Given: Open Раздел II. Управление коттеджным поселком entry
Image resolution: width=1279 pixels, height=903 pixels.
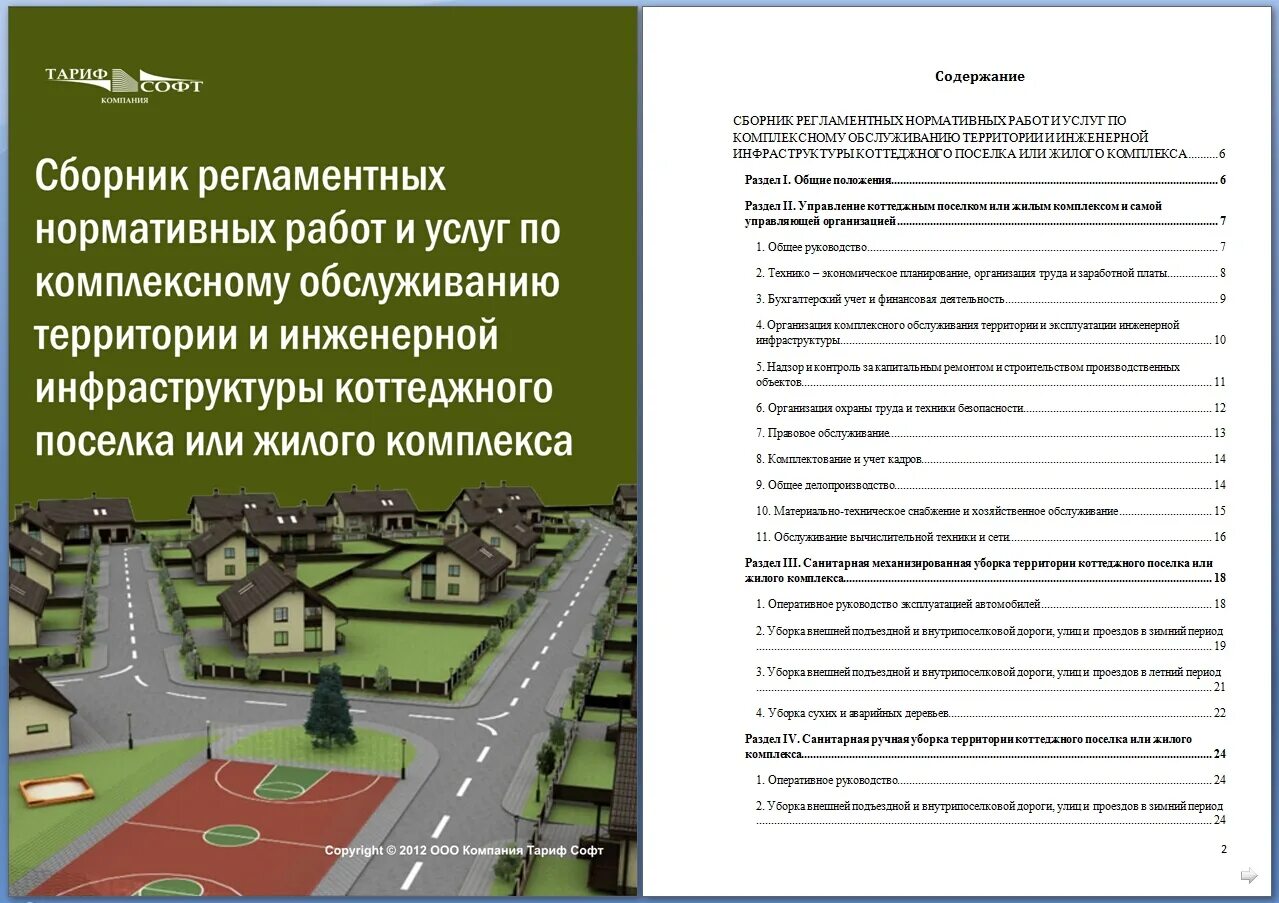Looking at the screenshot, I should tap(950, 213).
